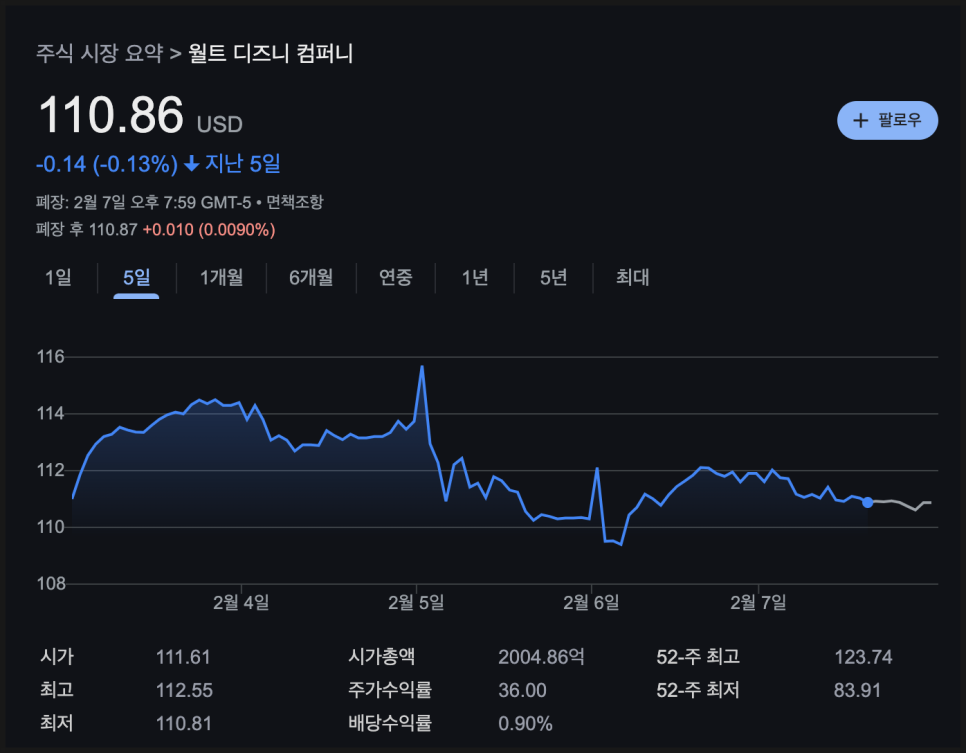
Task: Click the plus icon in 팔로우 button
Action: pos(861,120)
